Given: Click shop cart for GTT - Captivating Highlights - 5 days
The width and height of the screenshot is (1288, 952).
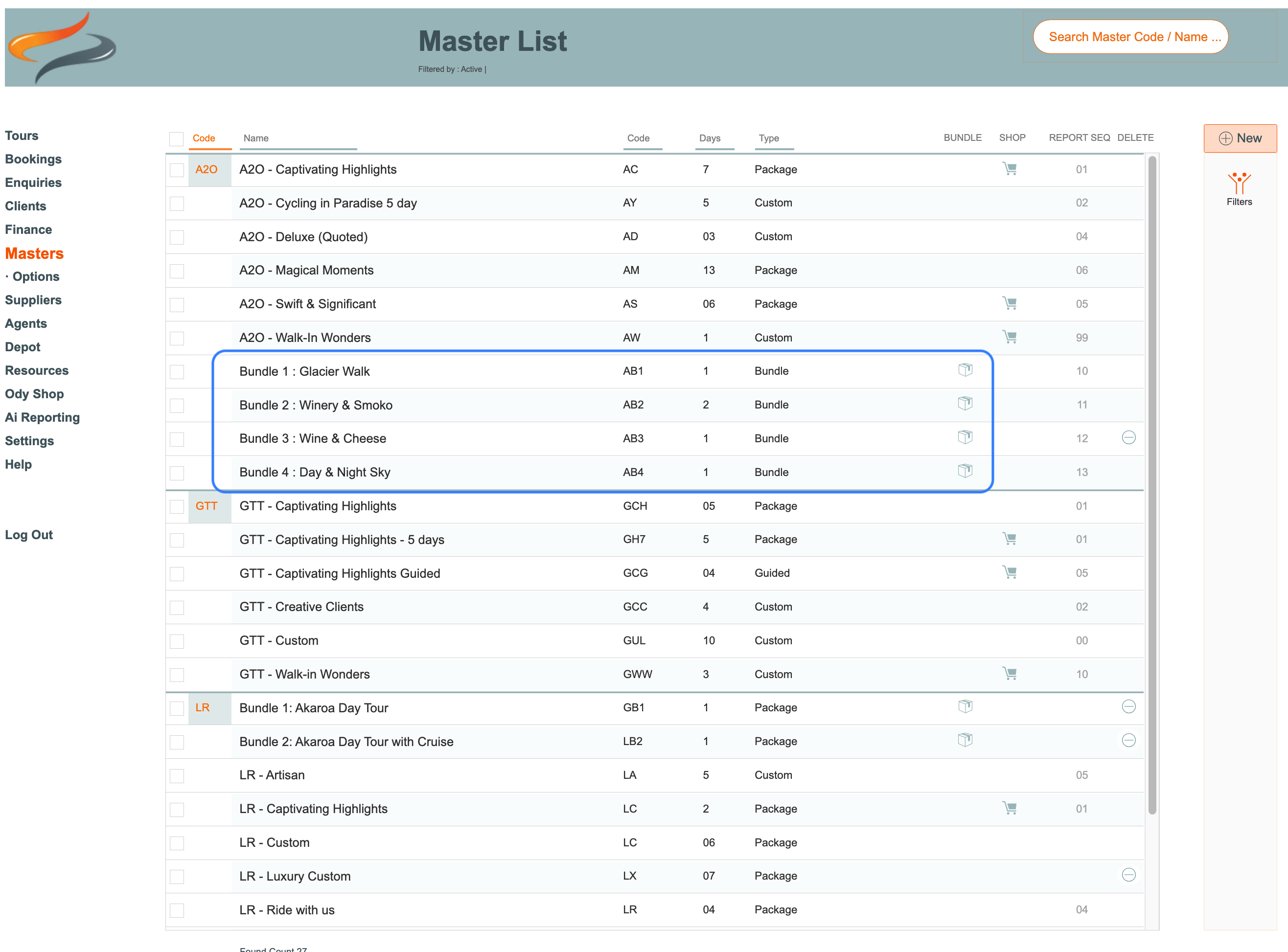Looking at the screenshot, I should (x=1009, y=539).
